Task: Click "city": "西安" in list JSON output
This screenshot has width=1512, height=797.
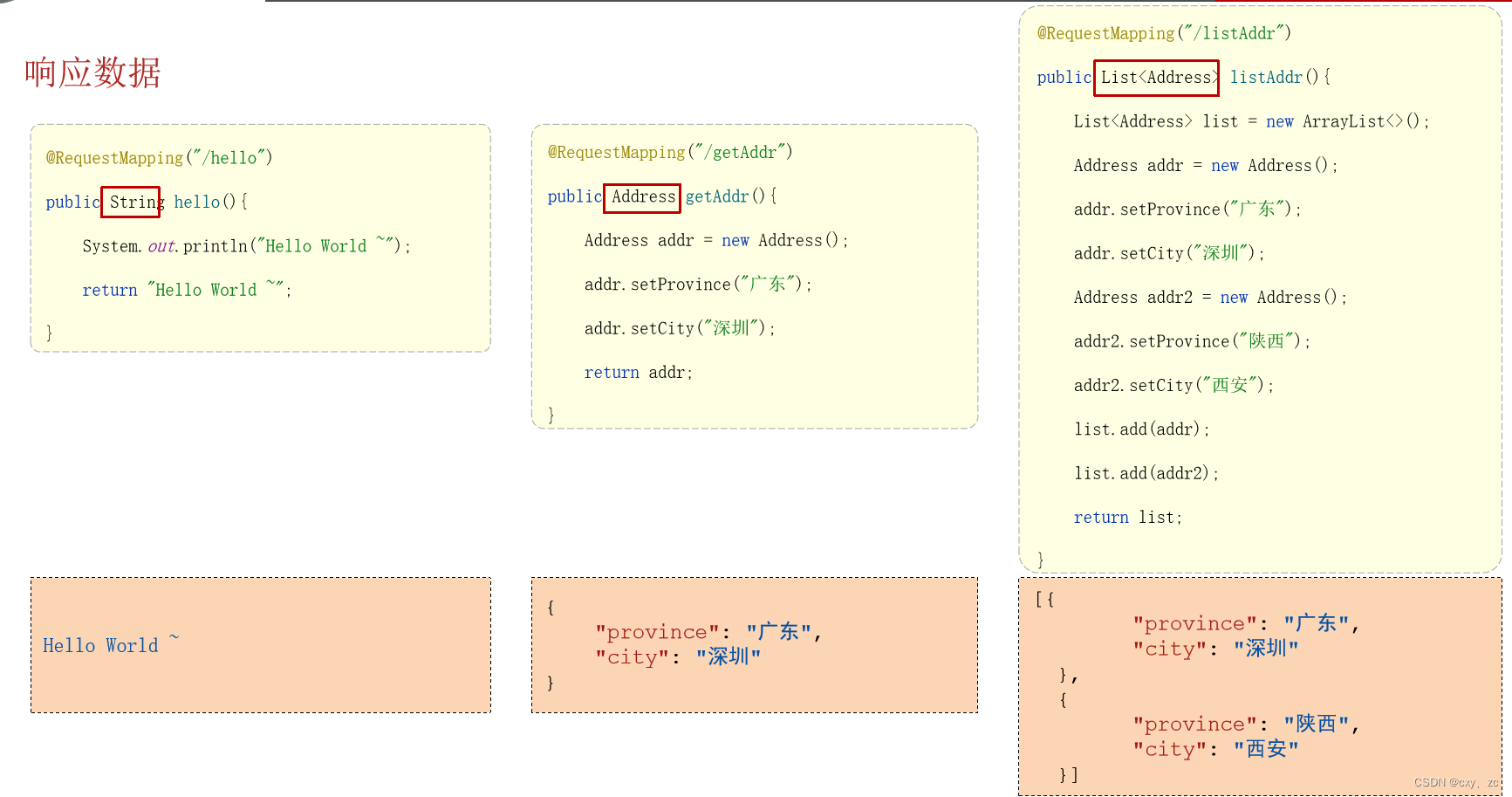Action: (1215, 749)
